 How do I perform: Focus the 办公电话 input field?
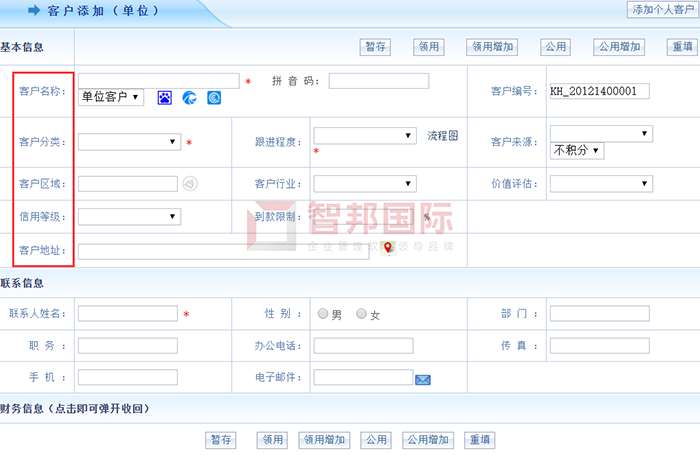[x=363, y=346]
